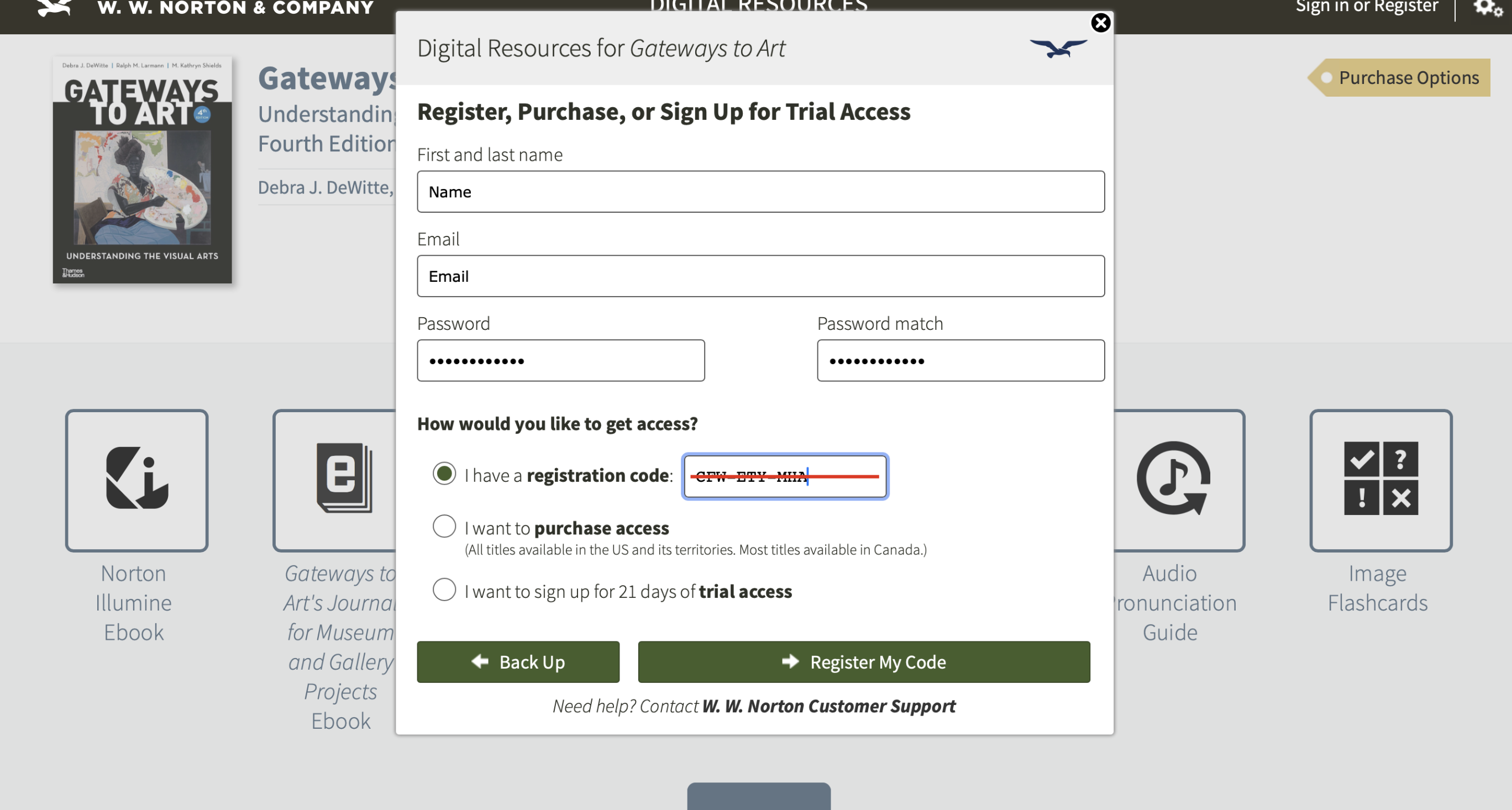Screen dimensions: 1512x810
Task: Click the Back Up button
Action: [x=518, y=661]
